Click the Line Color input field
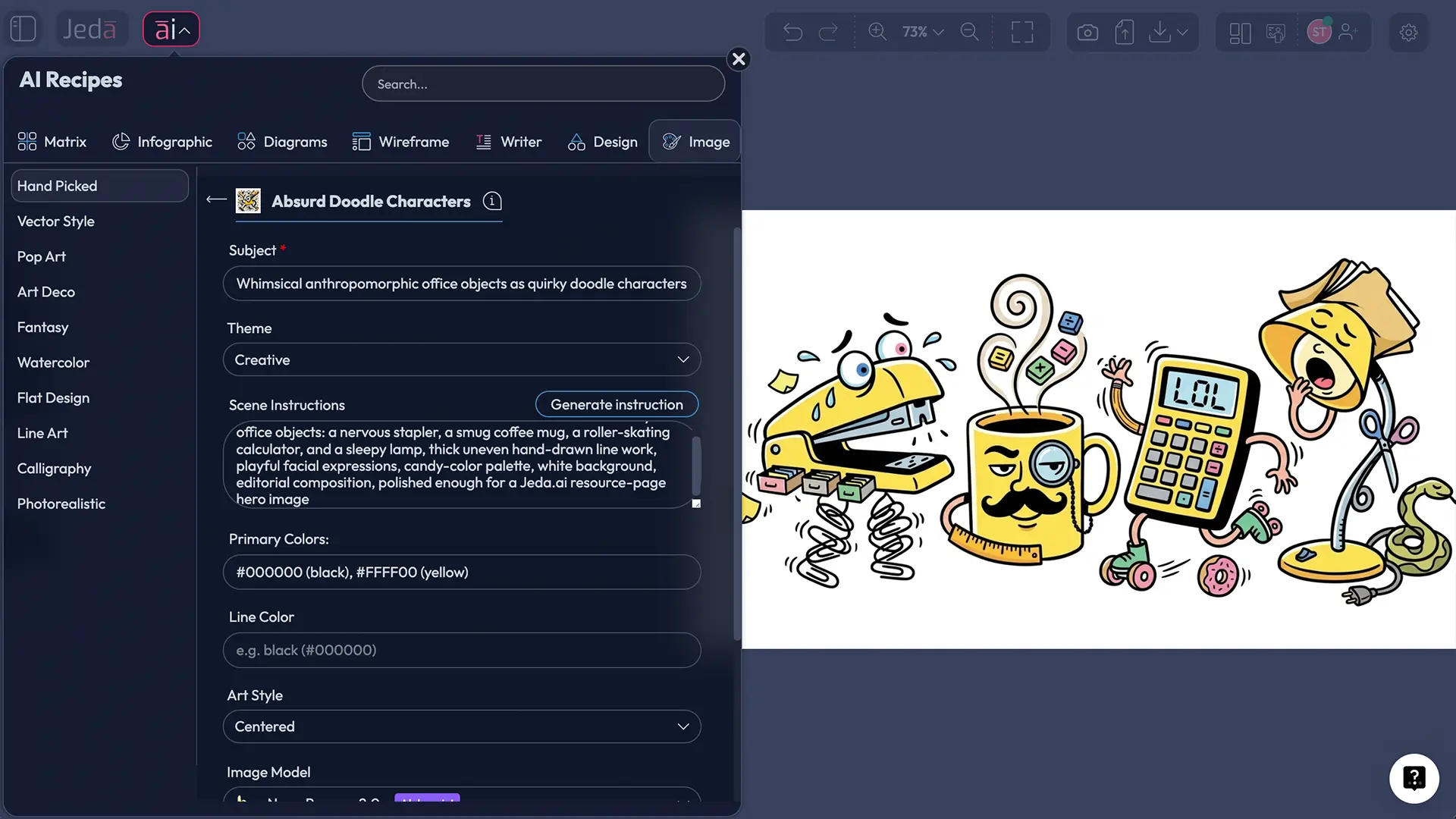 click(462, 650)
